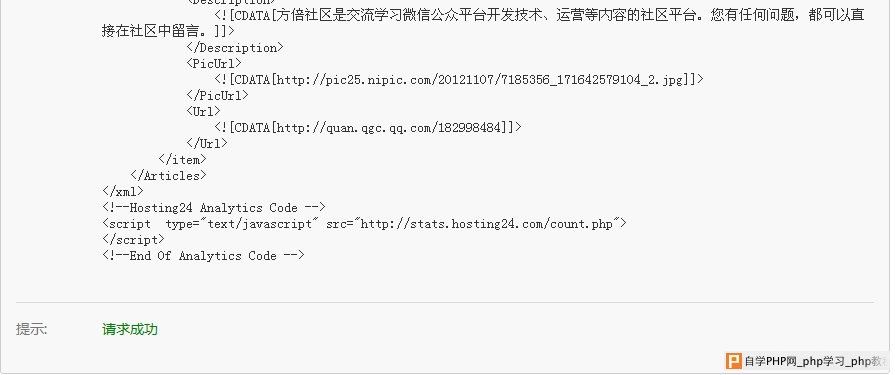Click the Hosting24 Analytics Code comment line
895x375 pixels.
(x=214, y=208)
